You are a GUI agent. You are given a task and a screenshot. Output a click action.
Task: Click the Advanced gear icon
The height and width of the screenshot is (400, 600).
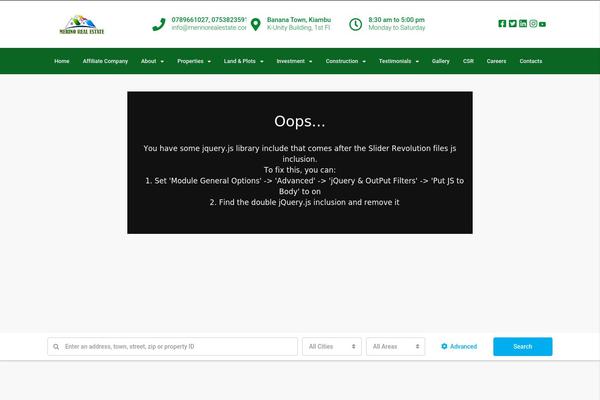pyautogui.click(x=444, y=346)
